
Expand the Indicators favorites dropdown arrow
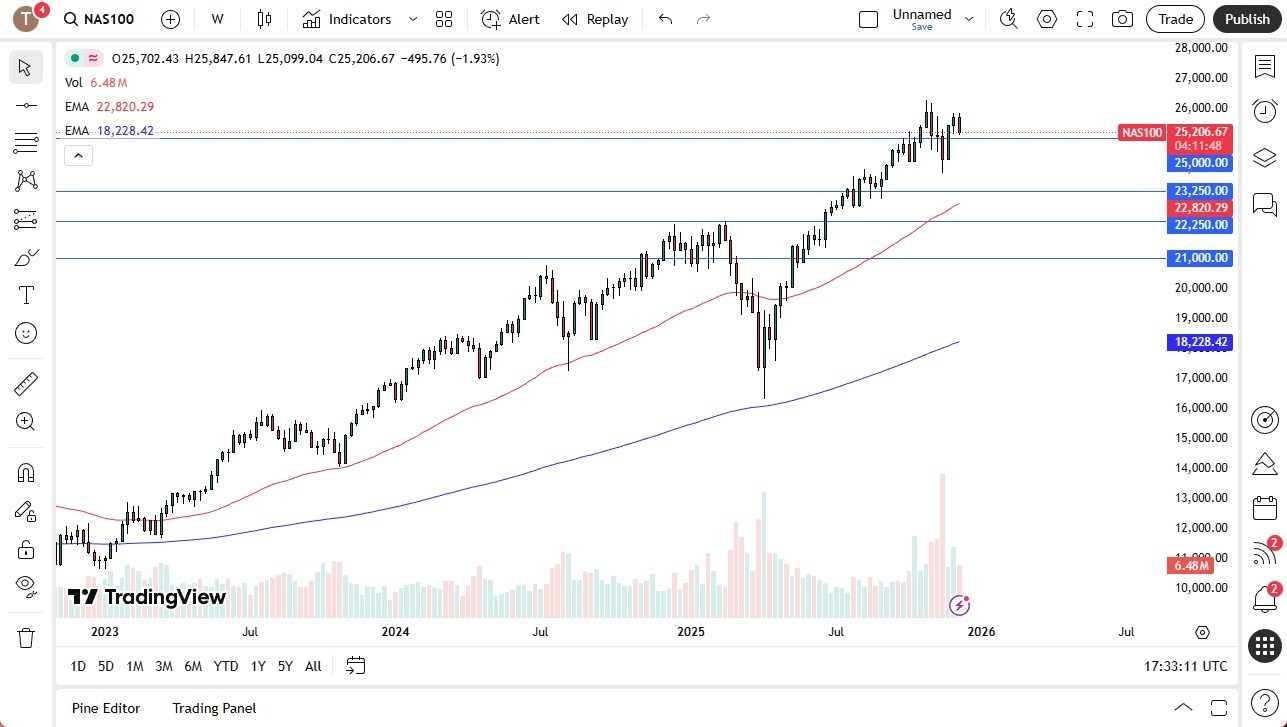point(414,19)
